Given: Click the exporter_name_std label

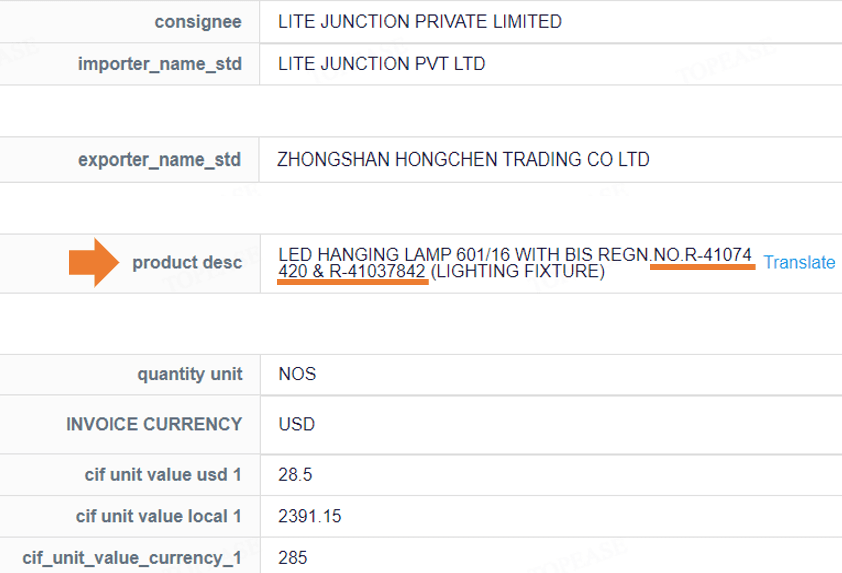Looking at the screenshot, I should (160, 159).
